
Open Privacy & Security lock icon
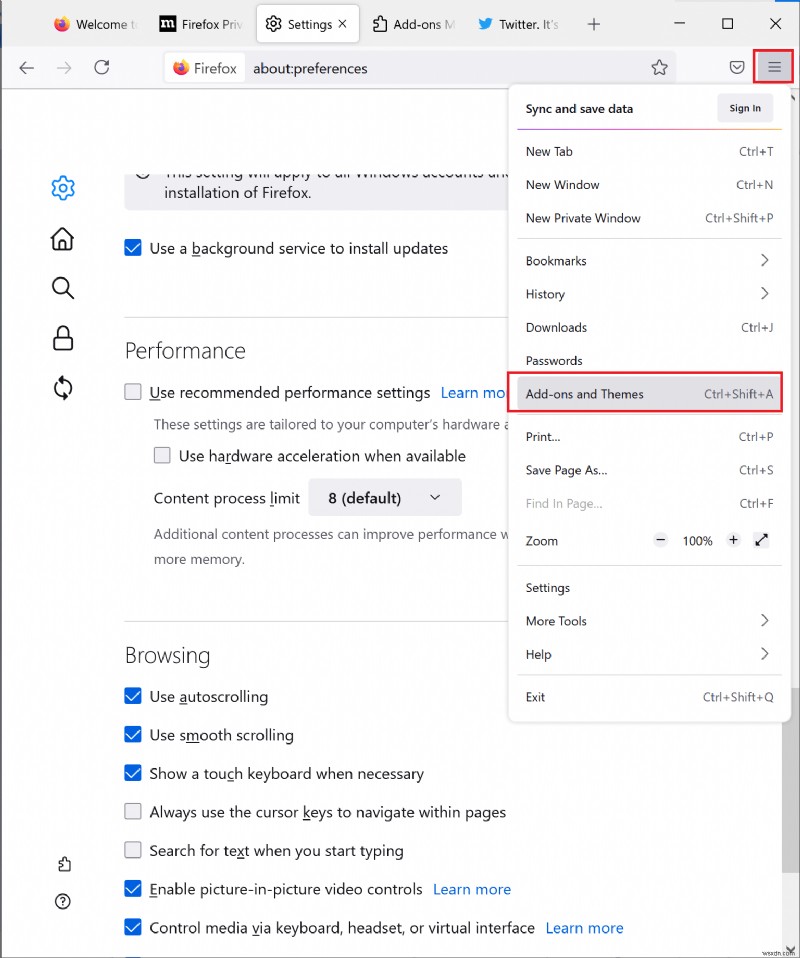62,338
